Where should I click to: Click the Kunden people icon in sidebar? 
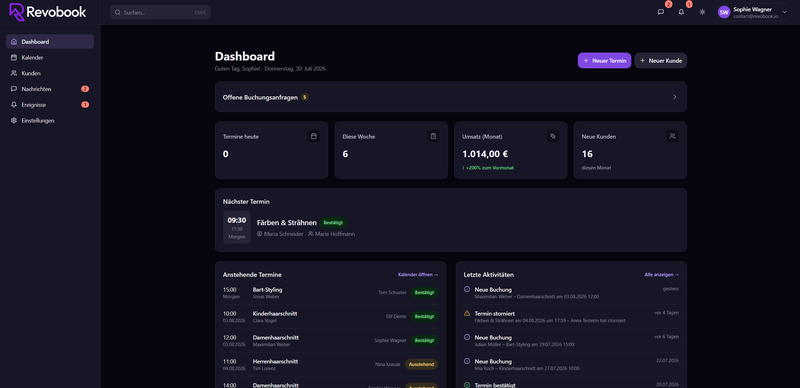pyautogui.click(x=14, y=74)
